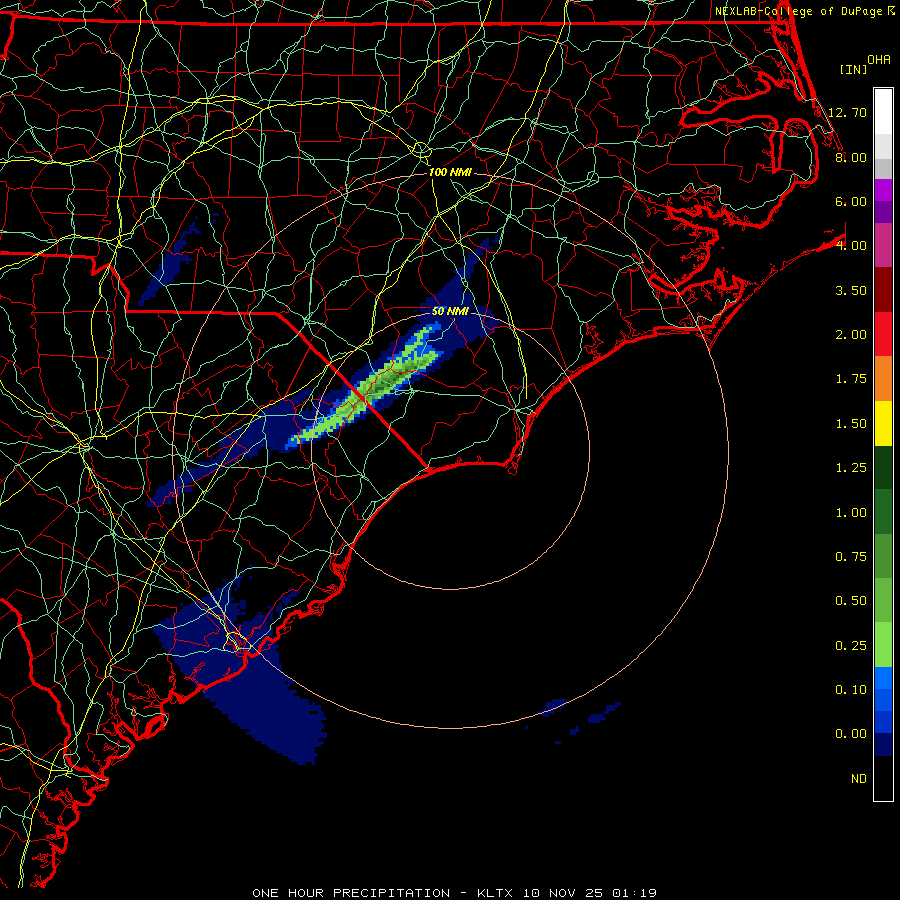This screenshot has height=900, width=900.
Task: Click the '8.00' legend value
Action: (x=851, y=157)
